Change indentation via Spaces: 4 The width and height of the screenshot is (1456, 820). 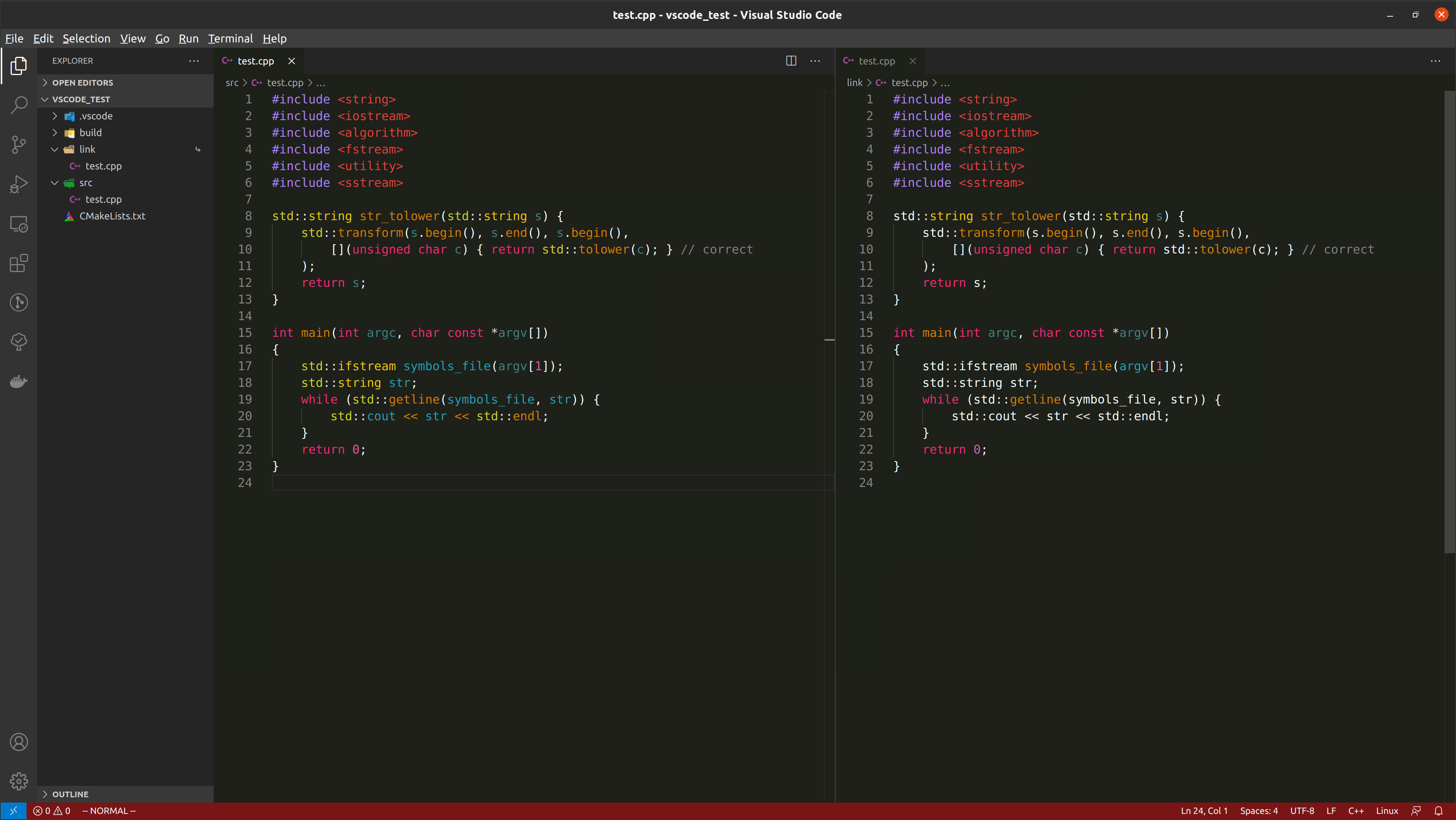1259,811
